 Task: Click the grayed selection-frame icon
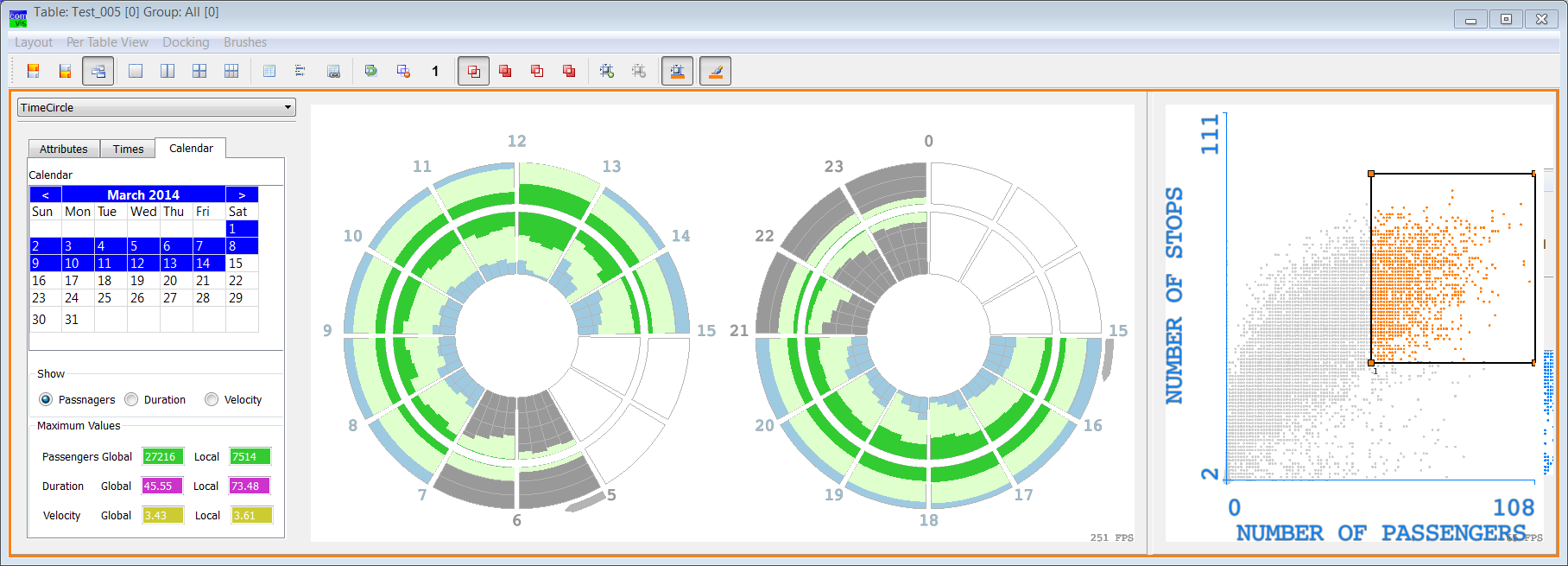(x=639, y=71)
